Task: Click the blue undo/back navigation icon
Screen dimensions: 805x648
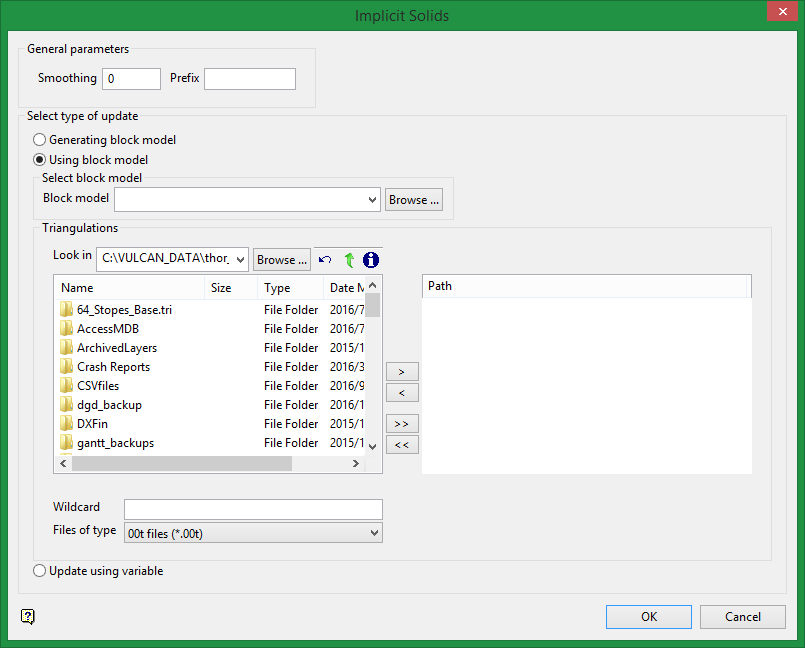Action: pos(325,260)
